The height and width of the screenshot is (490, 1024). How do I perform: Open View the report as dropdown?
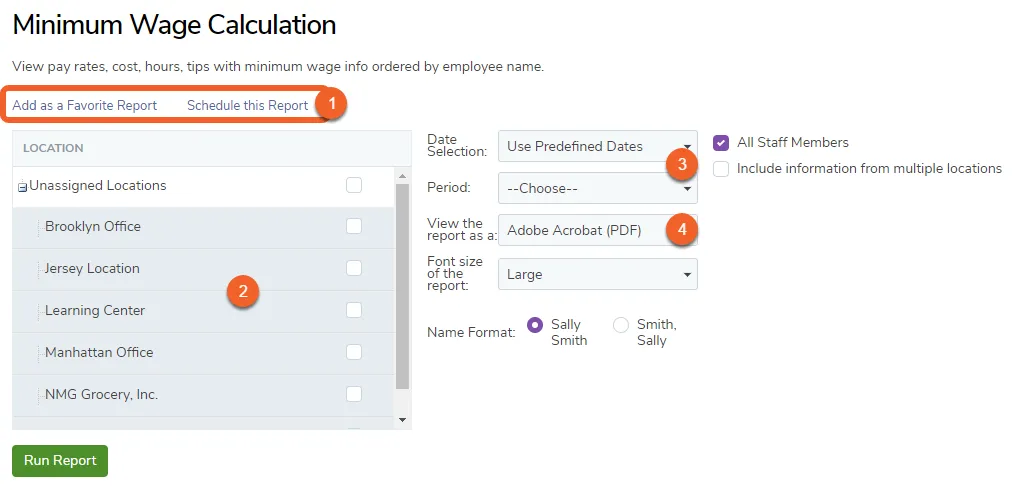click(x=598, y=230)
